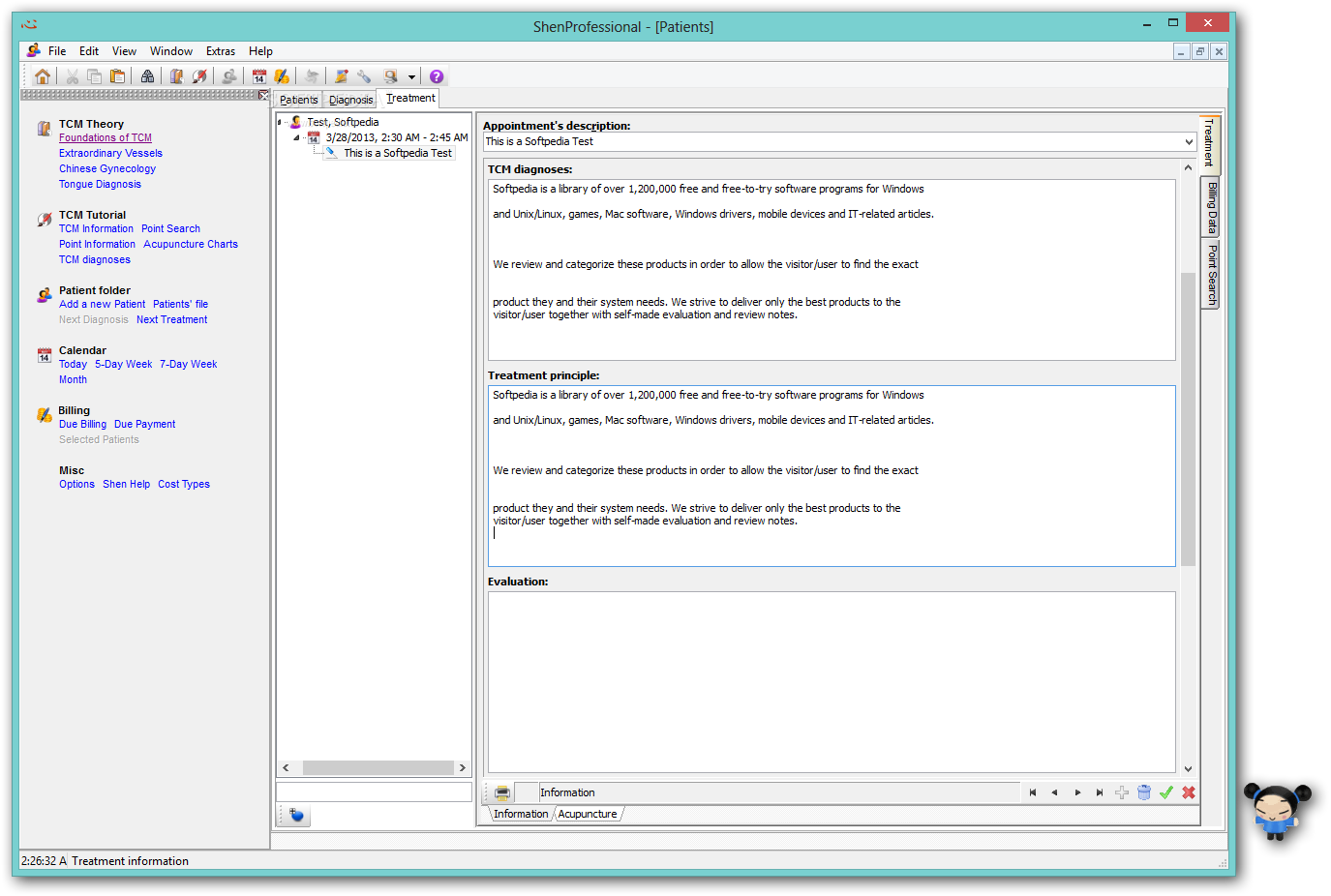Viewport: 1331px width, 896px height.
Task: Click the blue icon below patient tree
Action: (x=296, y=816)
